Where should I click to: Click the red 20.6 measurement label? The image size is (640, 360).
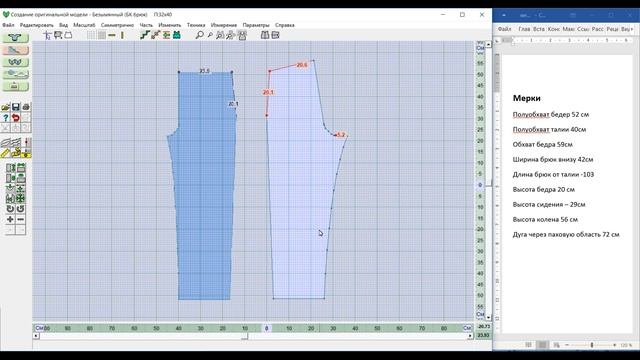[x=302, y=65]
